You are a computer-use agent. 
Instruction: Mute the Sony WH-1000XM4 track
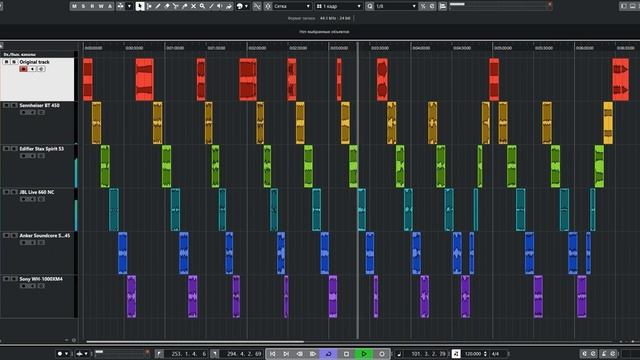pyautogui.click(x=6, y=279)
